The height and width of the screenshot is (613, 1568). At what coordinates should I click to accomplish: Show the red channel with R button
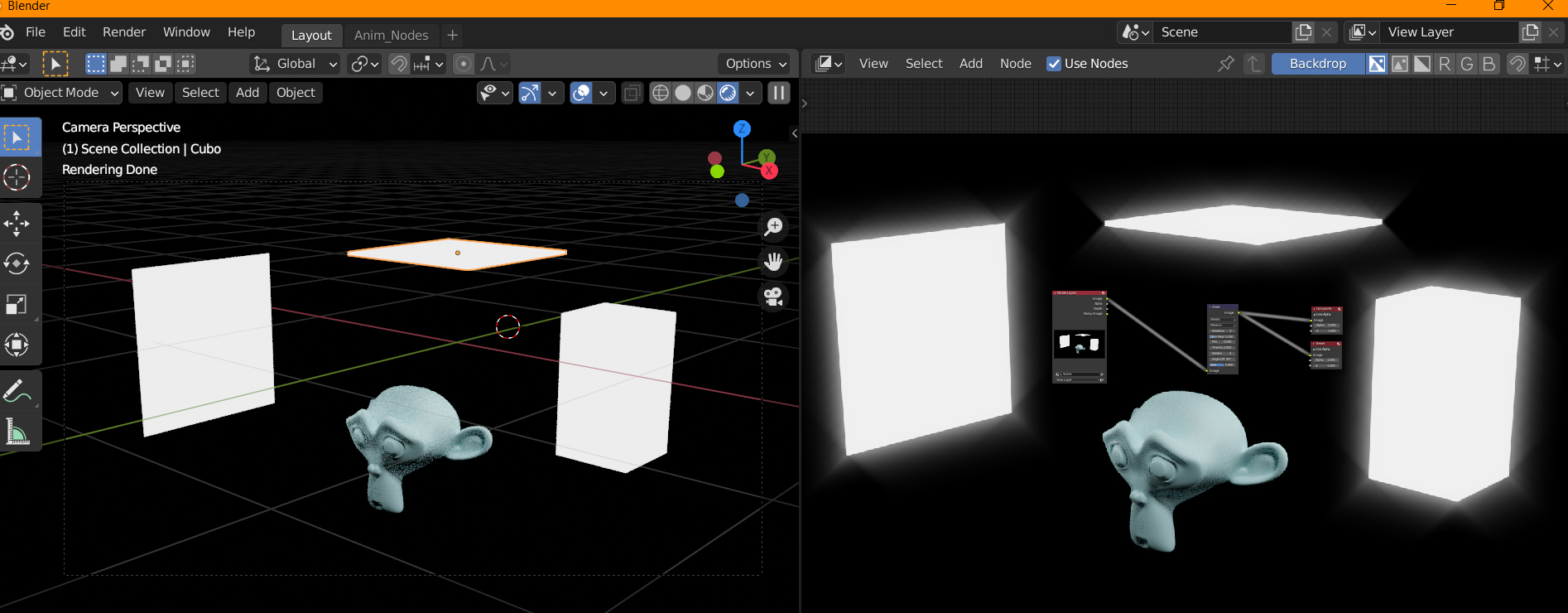click(1445, 64)
